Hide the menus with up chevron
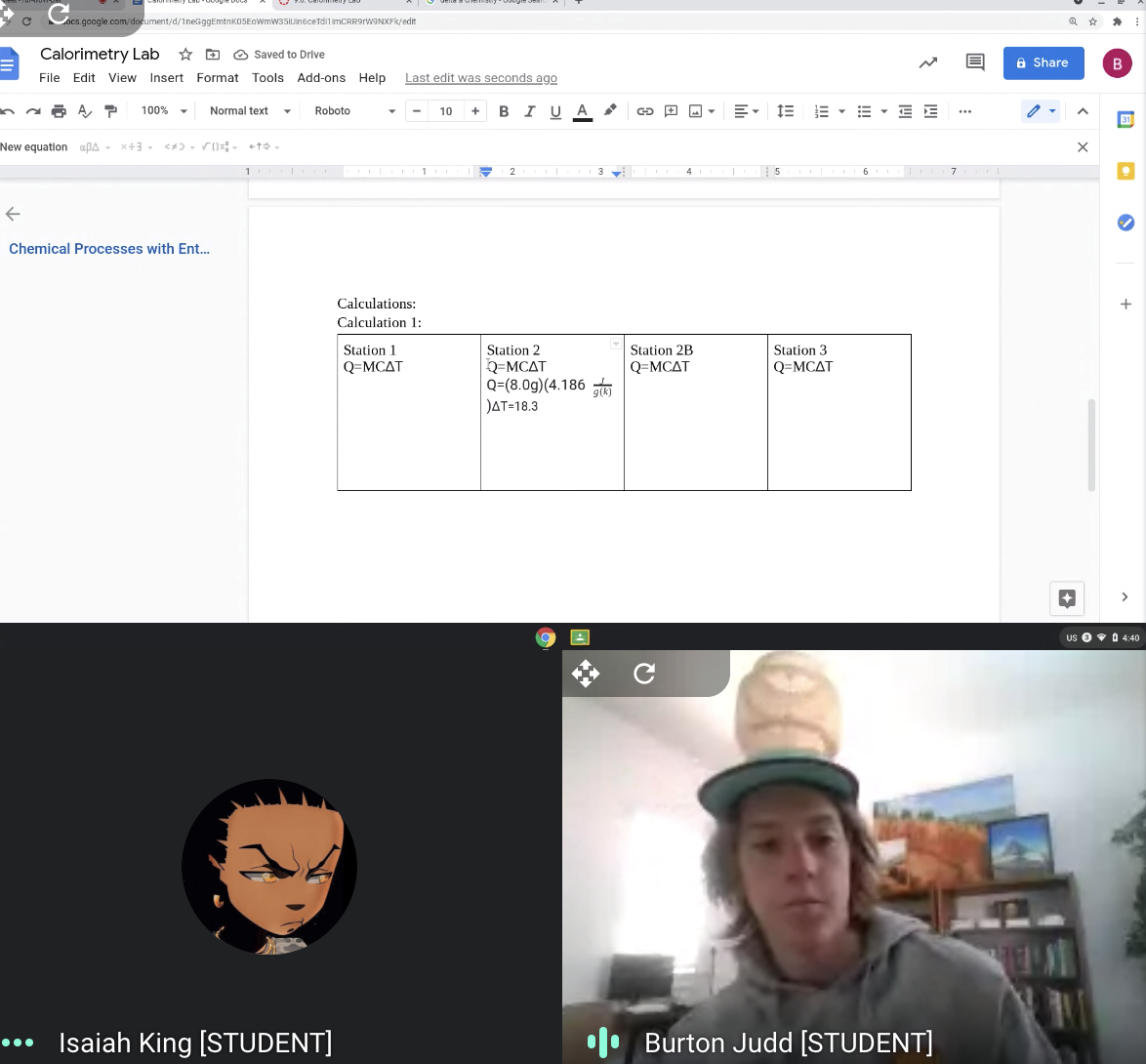Image resolution: width=1146 pixels, height=1064 pixels. tap(1083, 111)
